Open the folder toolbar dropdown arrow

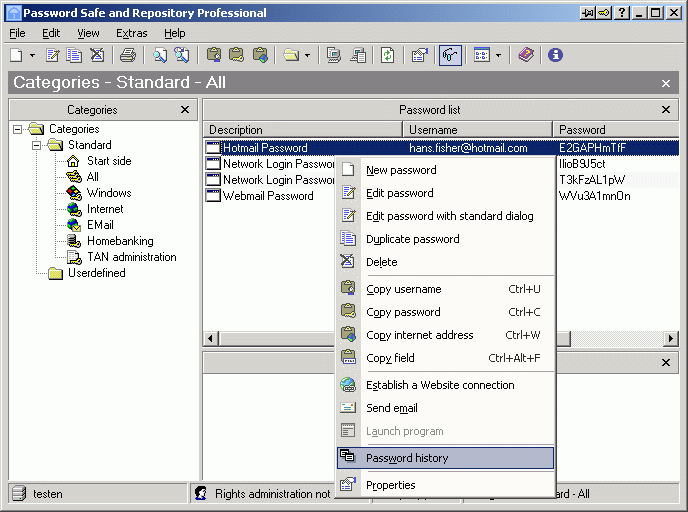(307, 55)
